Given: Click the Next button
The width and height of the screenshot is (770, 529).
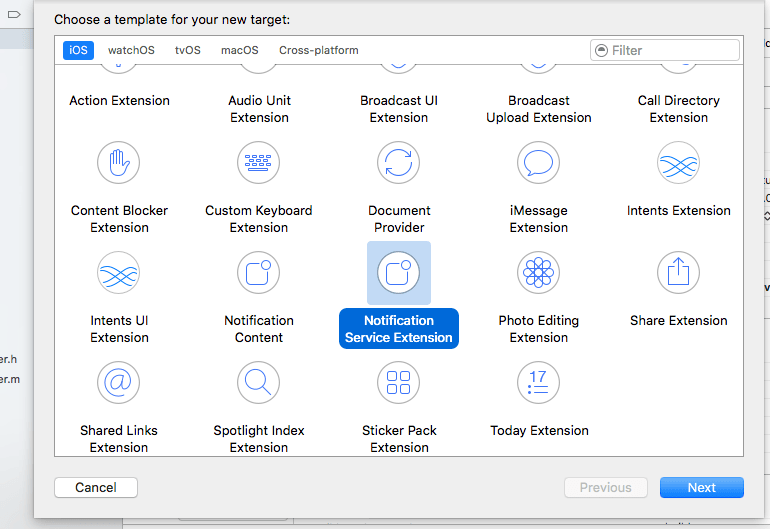Looking at the screenshot, I should 701,488.
